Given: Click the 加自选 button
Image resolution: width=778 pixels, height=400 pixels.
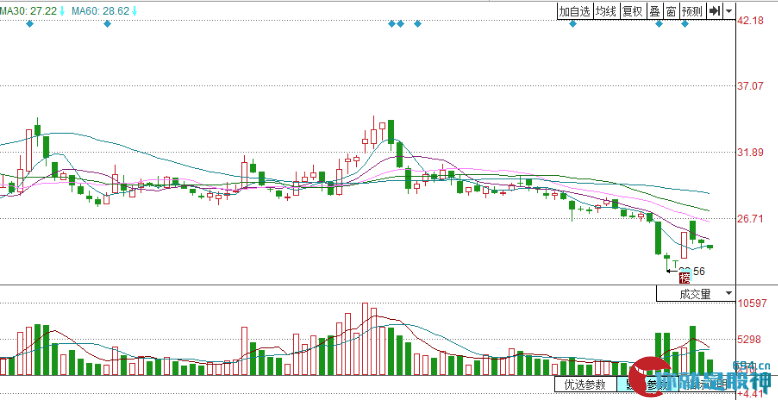Looking at the screenshot, I should (575, 11).
